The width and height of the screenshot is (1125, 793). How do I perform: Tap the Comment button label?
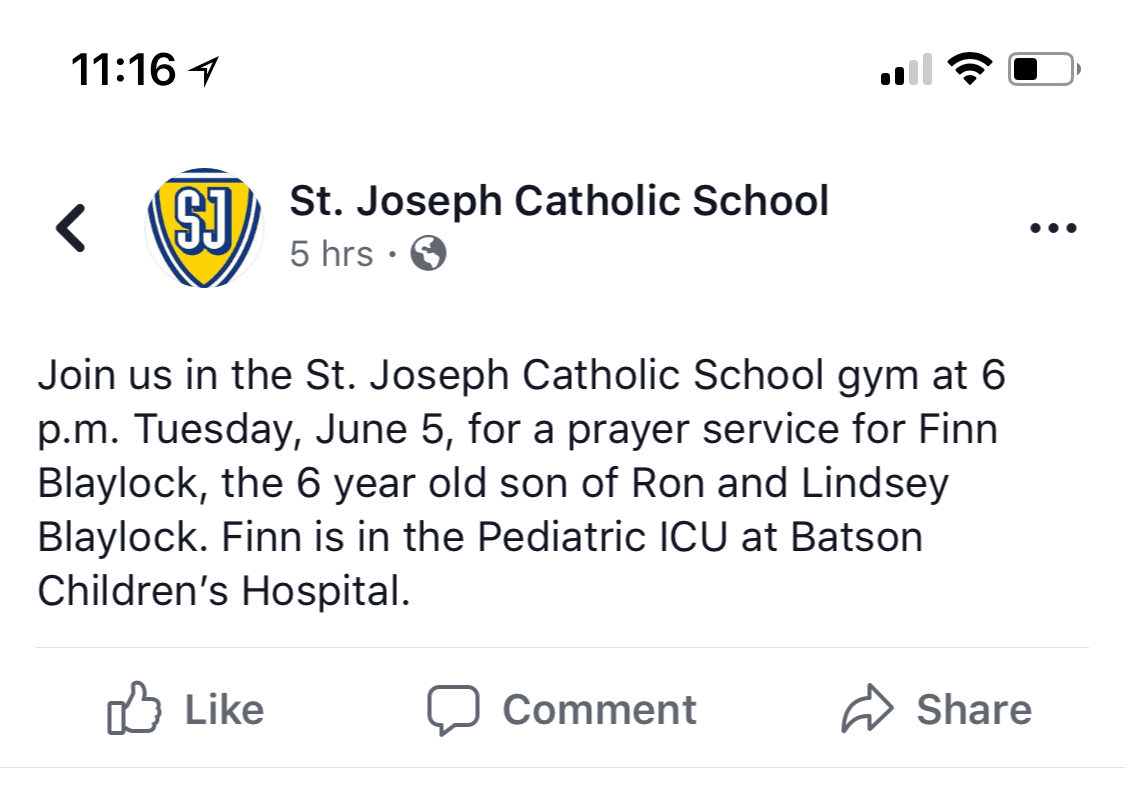click(599, 710)
